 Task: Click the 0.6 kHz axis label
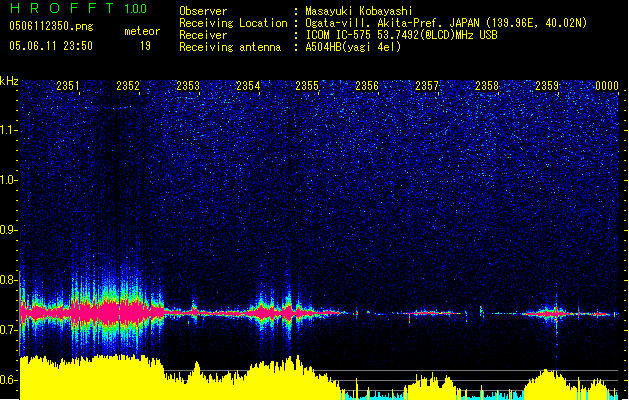click(8, 380)
